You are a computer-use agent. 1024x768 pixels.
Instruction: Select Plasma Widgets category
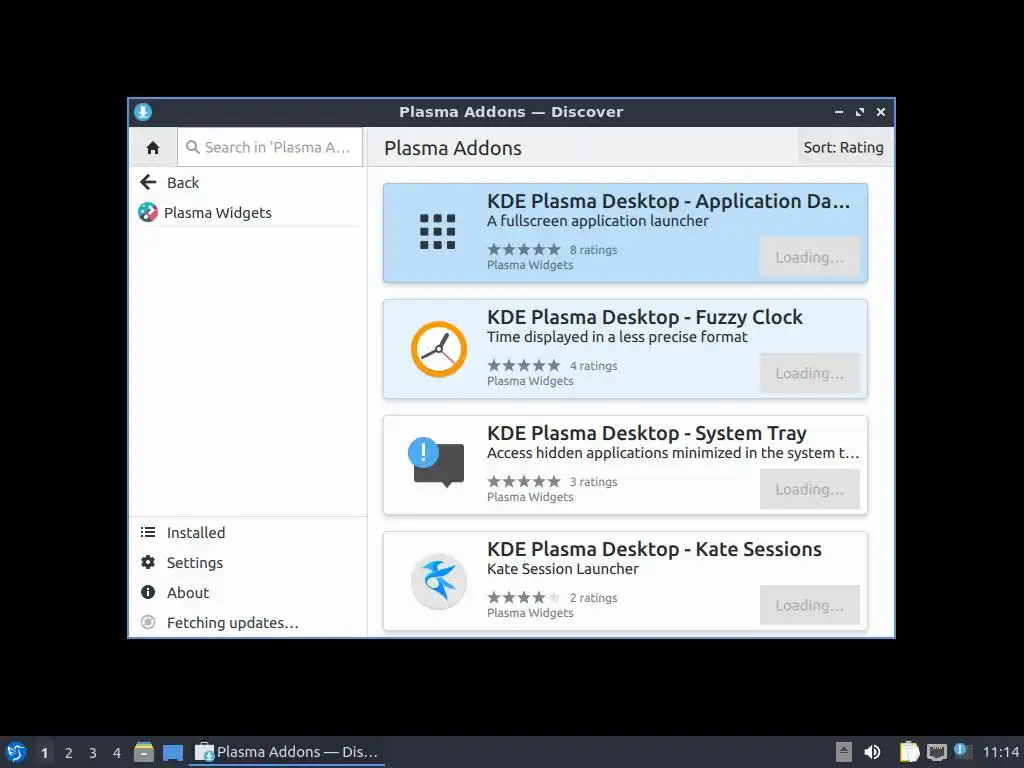pyautogui.click(x=248, y=213)
